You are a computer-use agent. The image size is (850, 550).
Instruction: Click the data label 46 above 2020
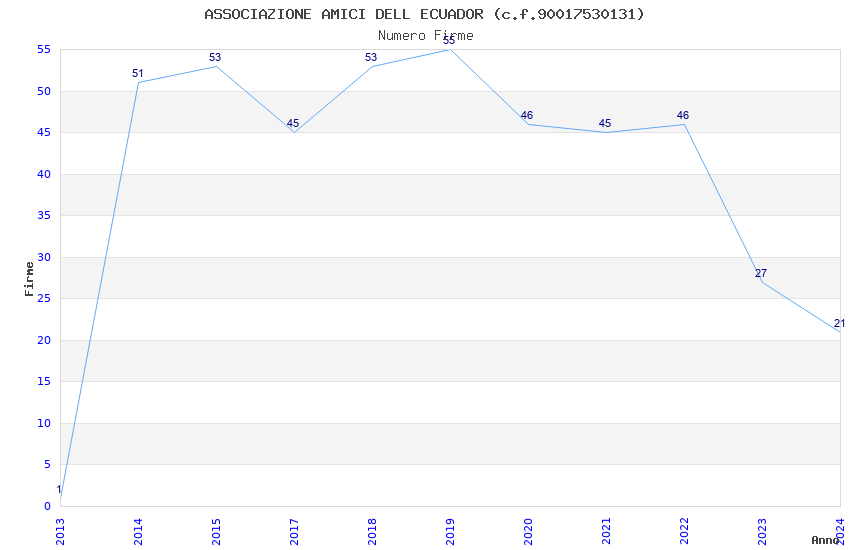[527, 115]
